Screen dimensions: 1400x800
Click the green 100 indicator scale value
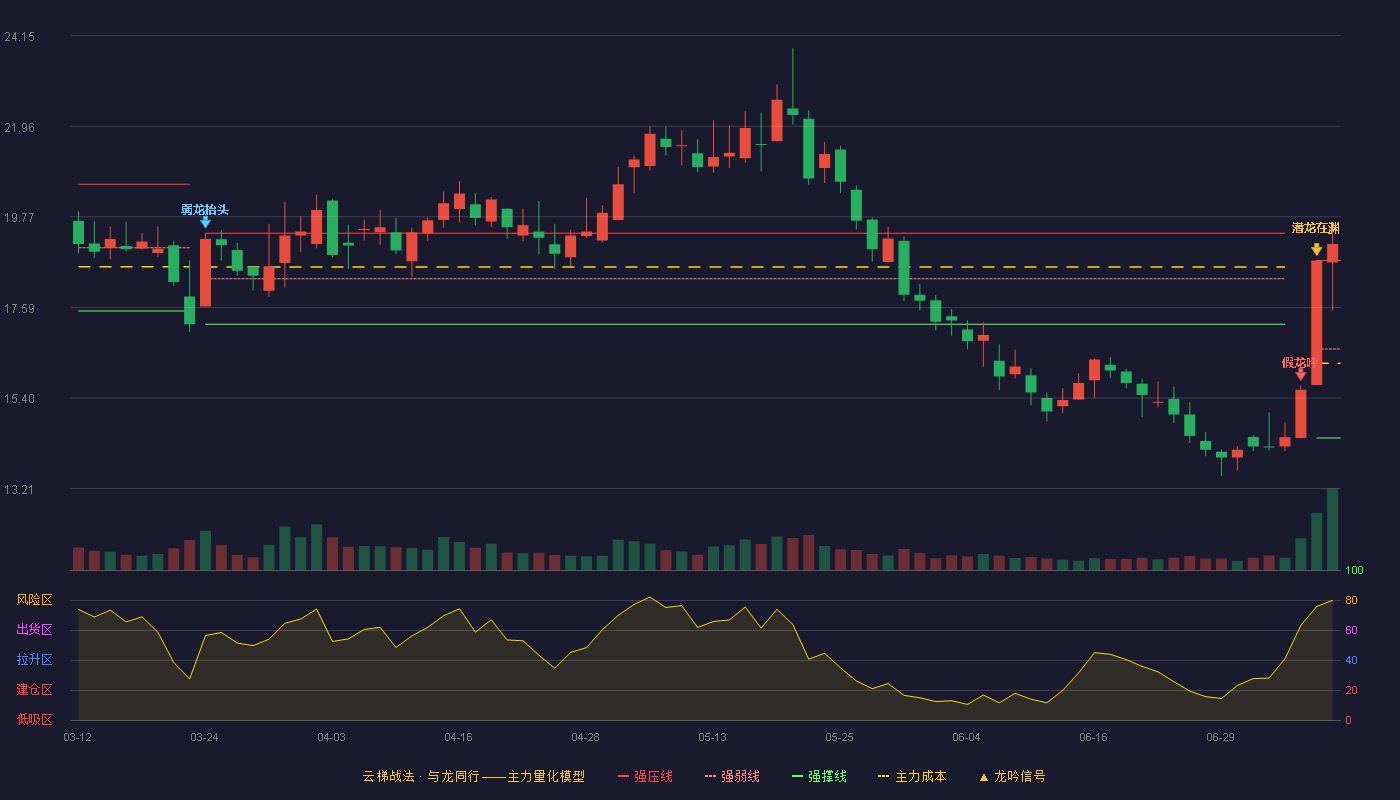[x=1354, y=571]
